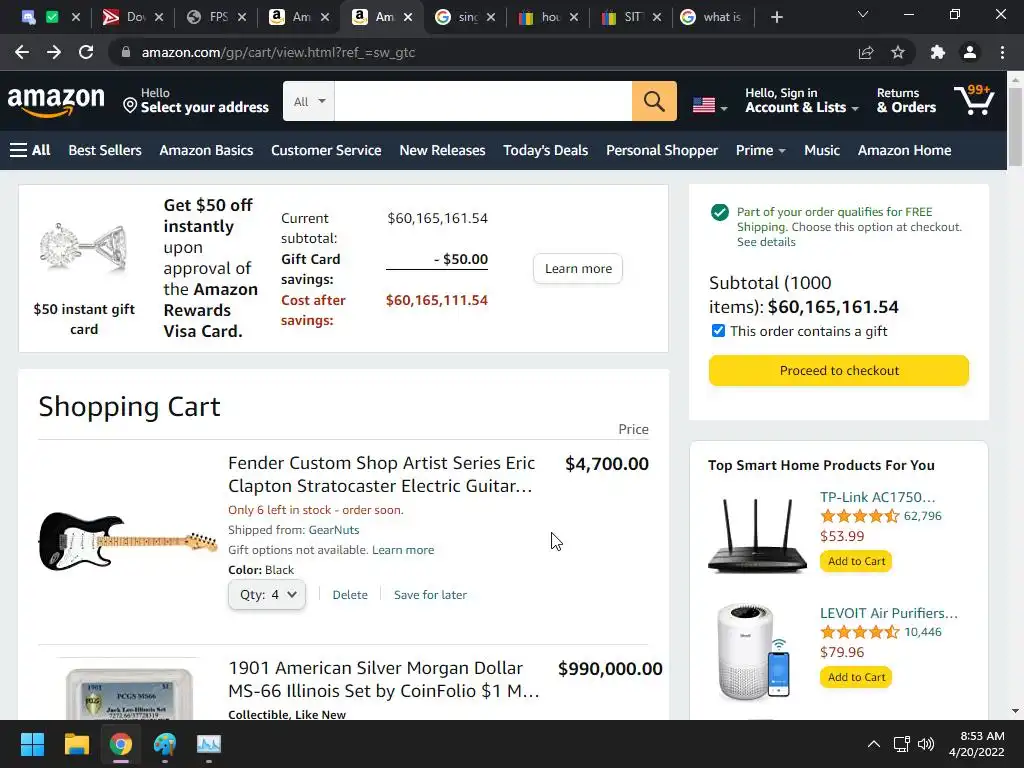Bookmark this page with the star icon
This screenshot has width=1024, height=768.
(x=898, y=52)
